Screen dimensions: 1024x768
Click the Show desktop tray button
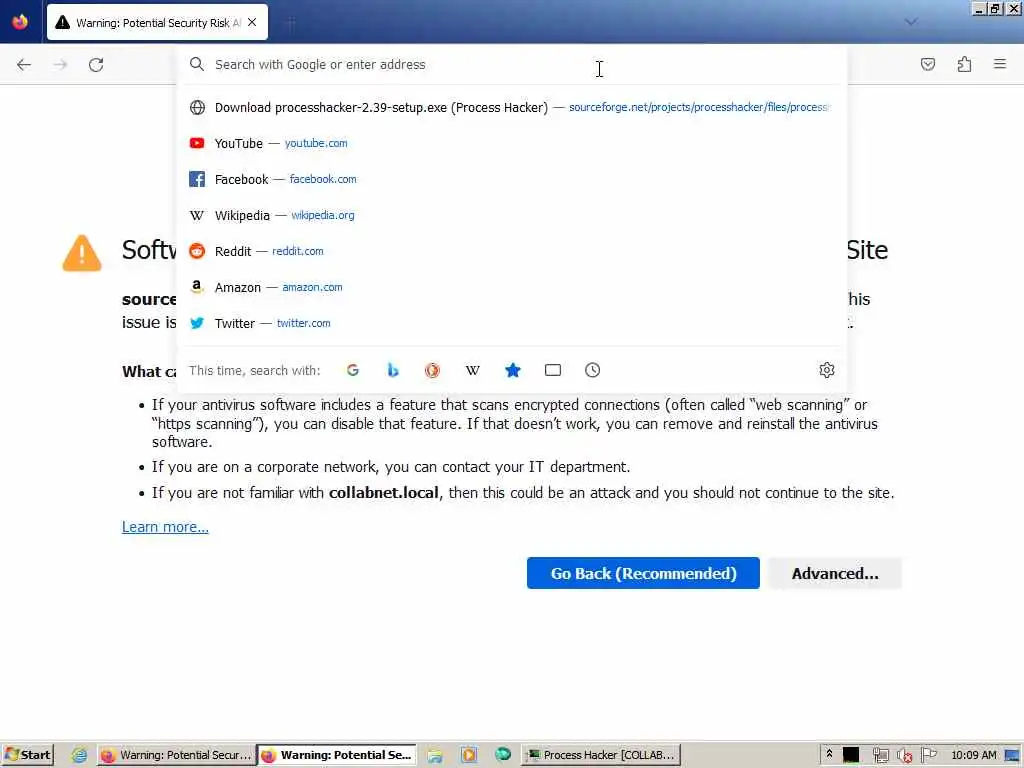(1014, 756)
